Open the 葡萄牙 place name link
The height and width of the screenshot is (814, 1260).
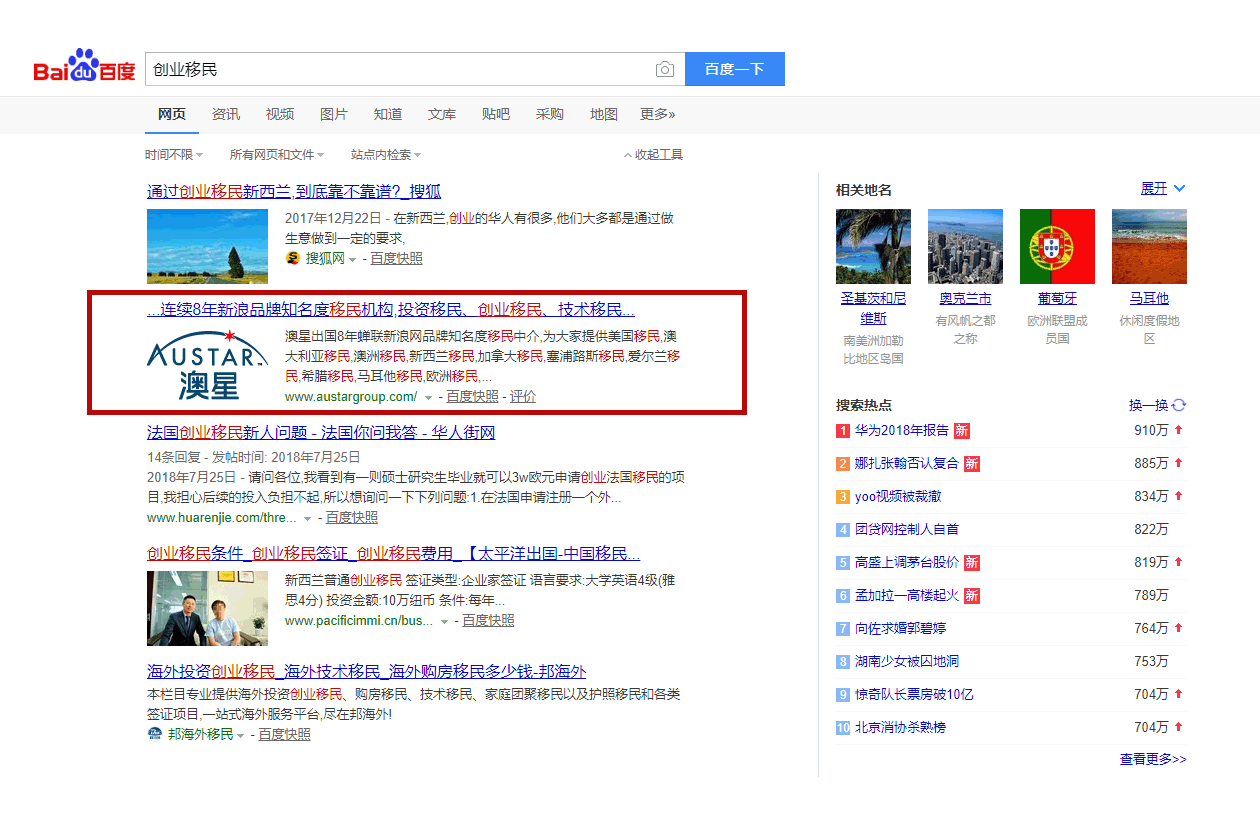pos(1057,298)
